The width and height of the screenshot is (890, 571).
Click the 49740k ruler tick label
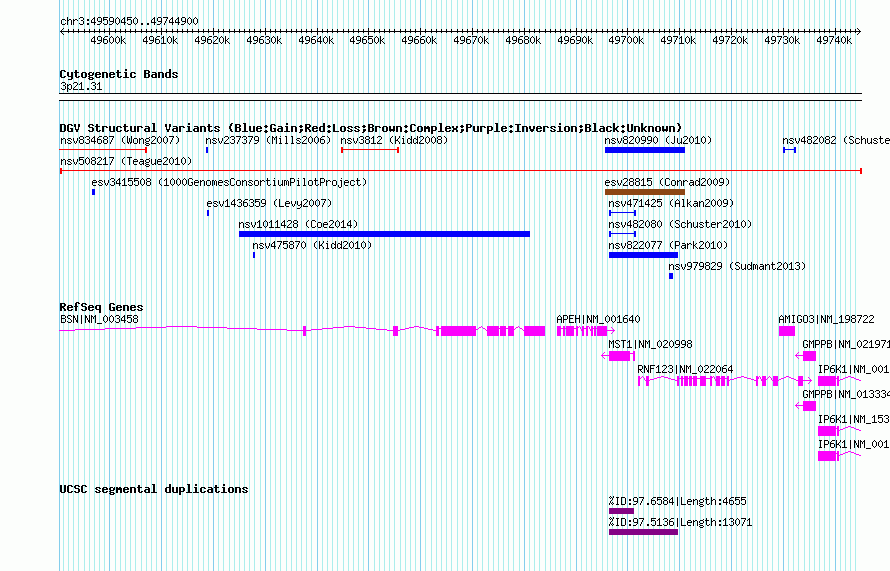[x=834, y=40]
